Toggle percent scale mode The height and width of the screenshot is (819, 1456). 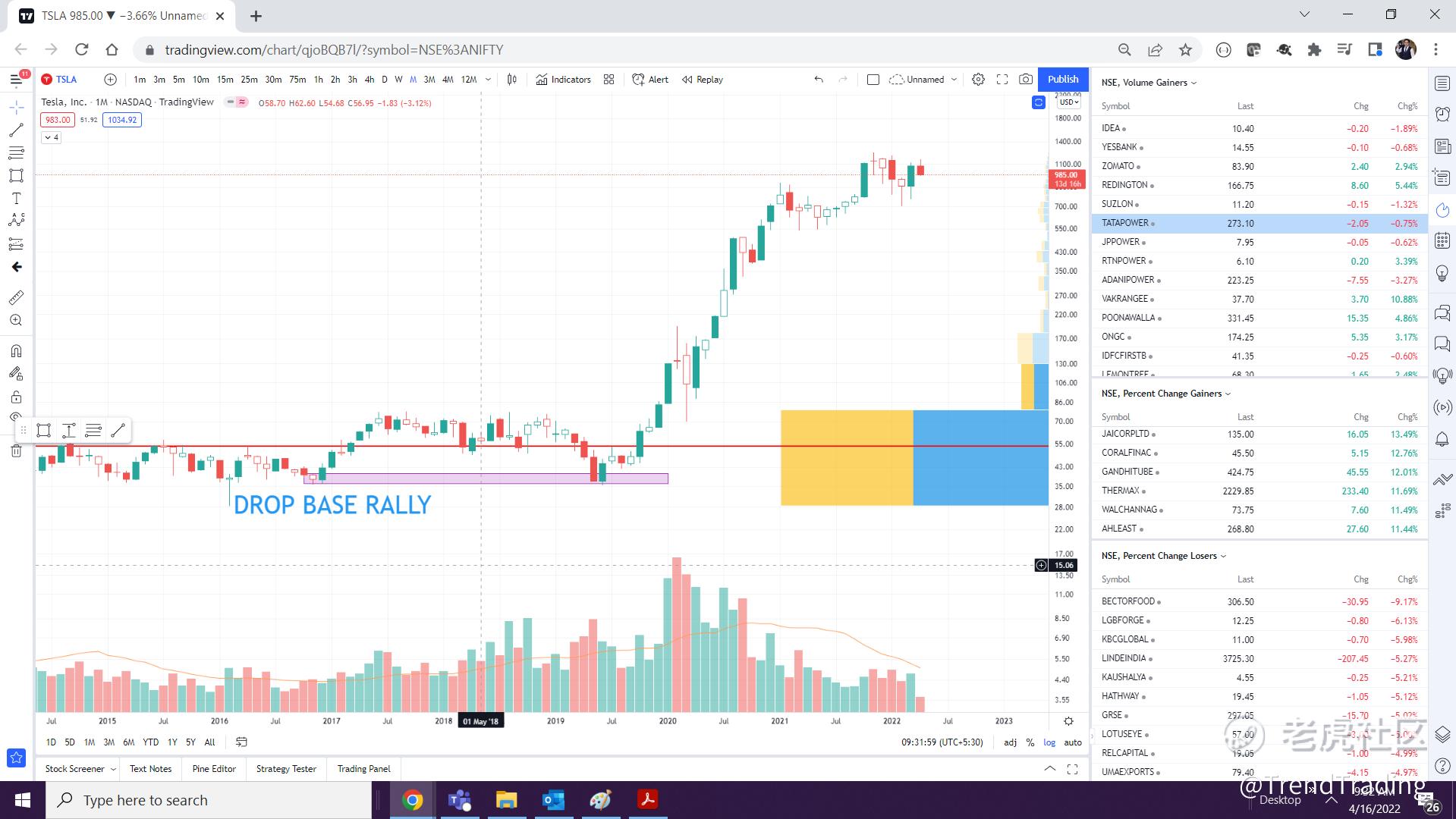1030,742
